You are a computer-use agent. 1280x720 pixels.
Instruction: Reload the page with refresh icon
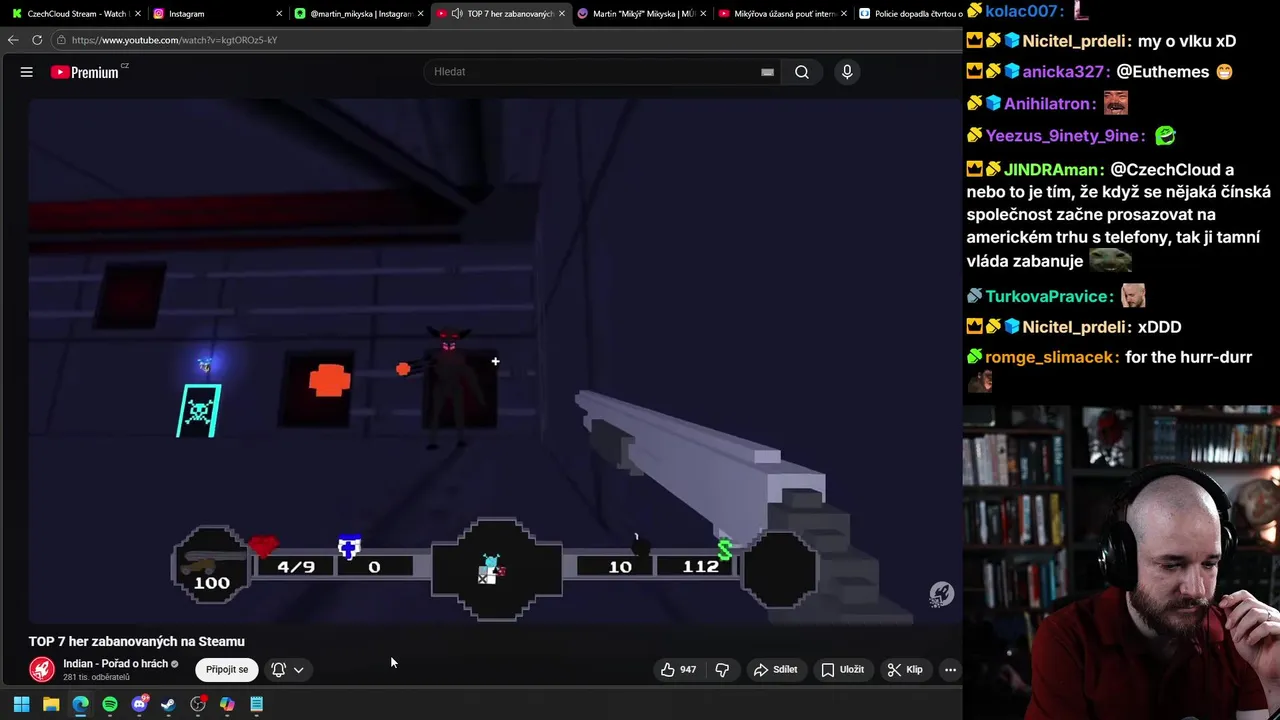37,40
